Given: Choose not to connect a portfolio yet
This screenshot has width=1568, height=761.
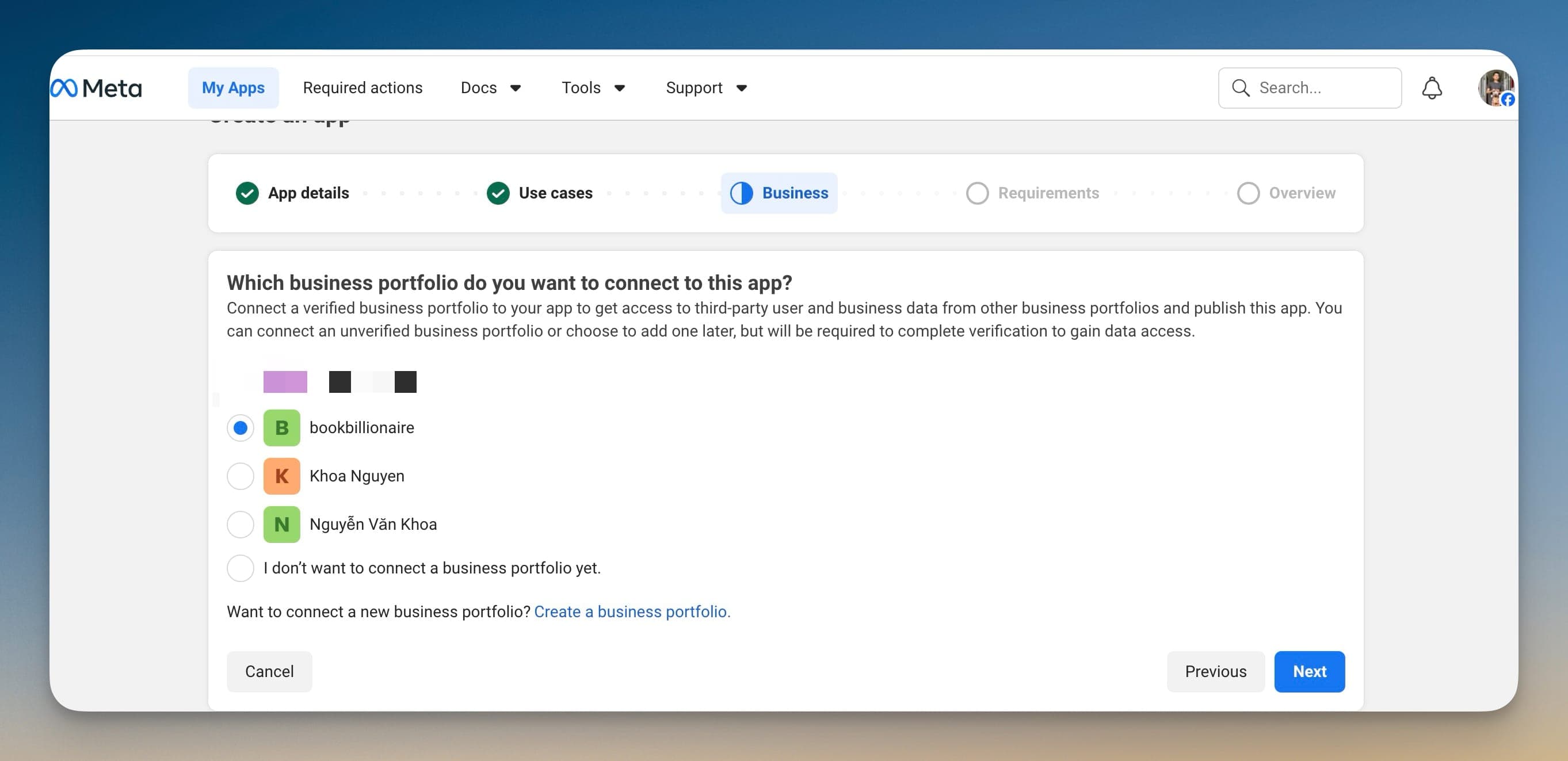Looking at the screenshot, I should click(241, 568).
